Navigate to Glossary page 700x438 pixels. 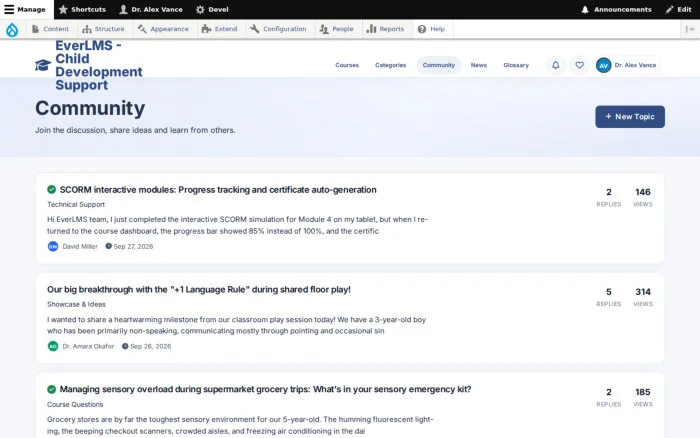point(516,65)
